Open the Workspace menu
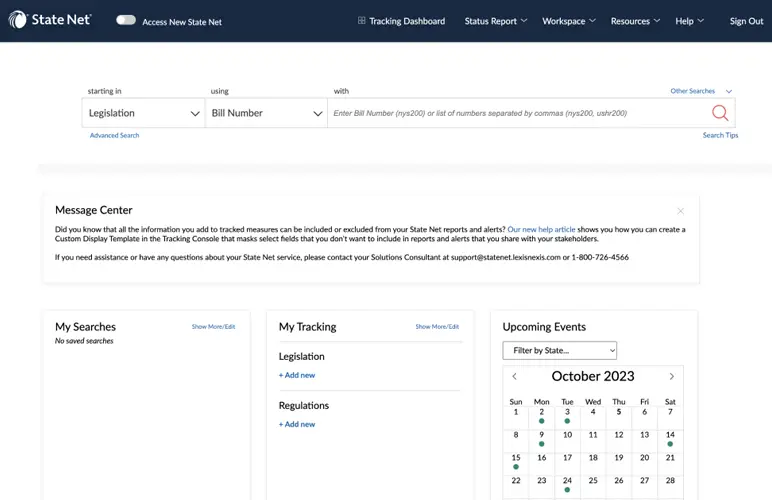The width and height of the screenshot is (772, 500). pos(568,21)
